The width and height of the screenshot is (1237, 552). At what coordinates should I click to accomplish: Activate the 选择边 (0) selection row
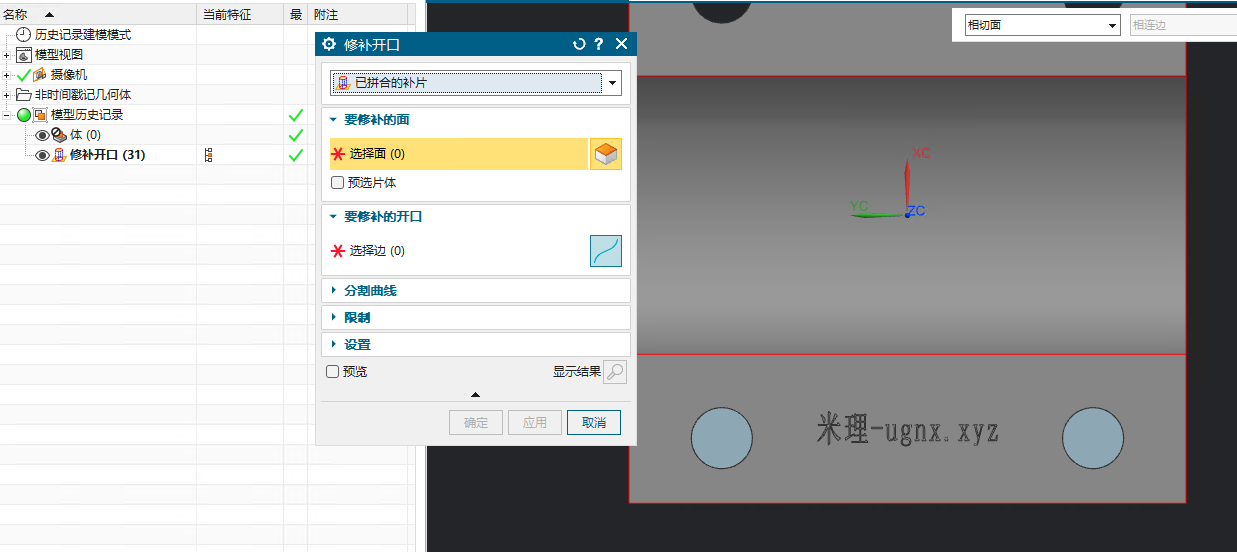pyautogui.click(x=458, y=251)
